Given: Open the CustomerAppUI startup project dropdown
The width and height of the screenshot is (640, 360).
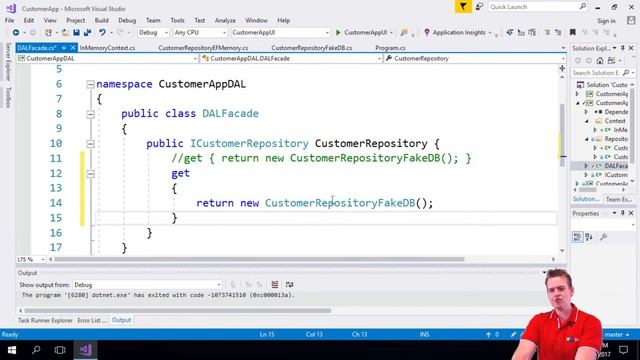Looking at the screenshot, I should (x=280, y=32).
